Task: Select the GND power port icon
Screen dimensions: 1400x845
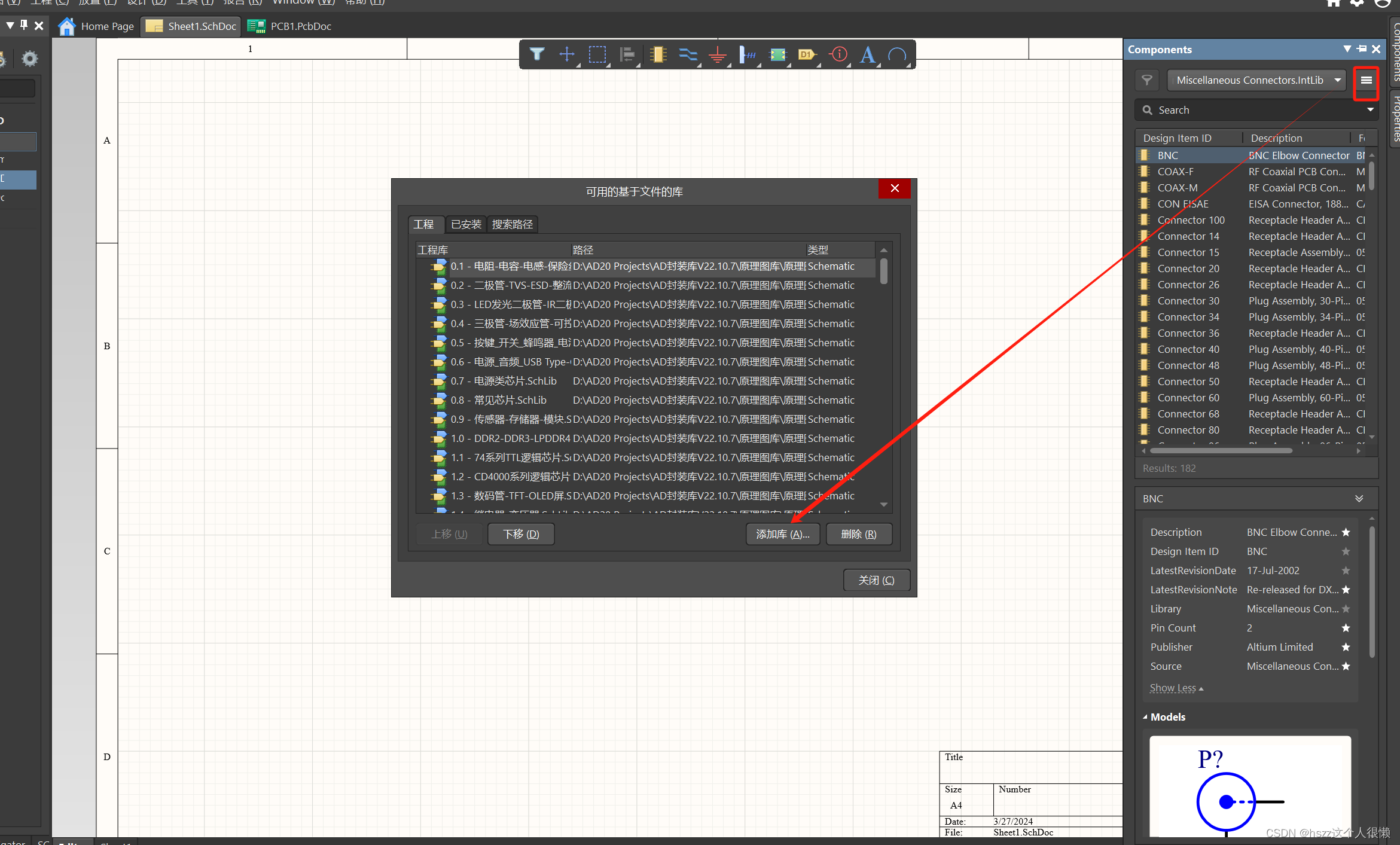Action: point(718,54)
